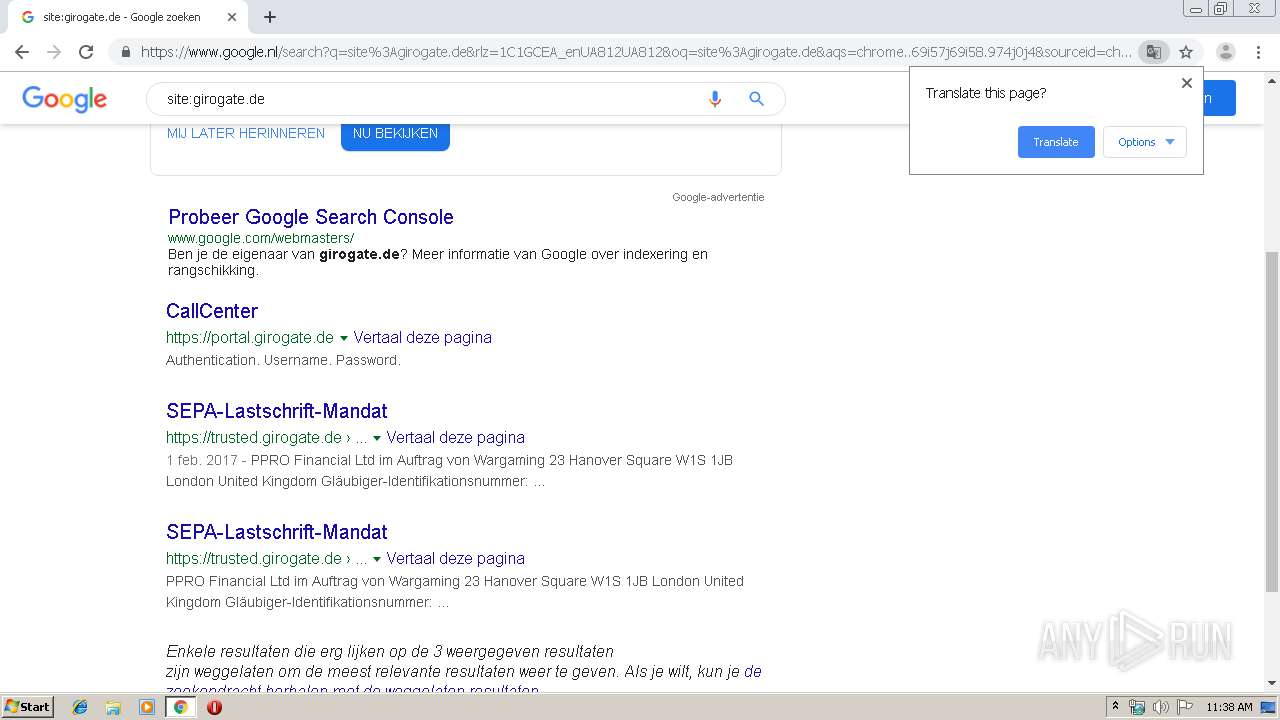The height and width of the screenshot is (720, 1280).
Task: Click the red stop-sign taskbar icon
Action: [214, 707]
